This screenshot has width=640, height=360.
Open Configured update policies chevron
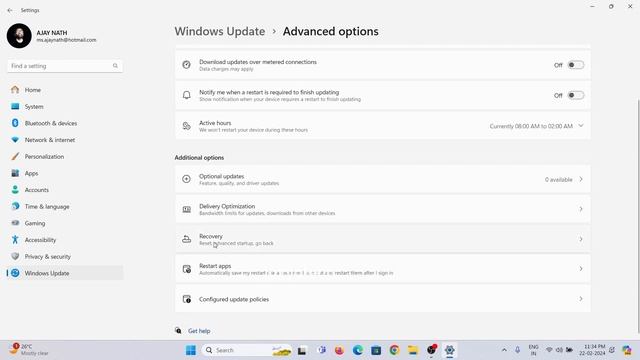(581, 299)
